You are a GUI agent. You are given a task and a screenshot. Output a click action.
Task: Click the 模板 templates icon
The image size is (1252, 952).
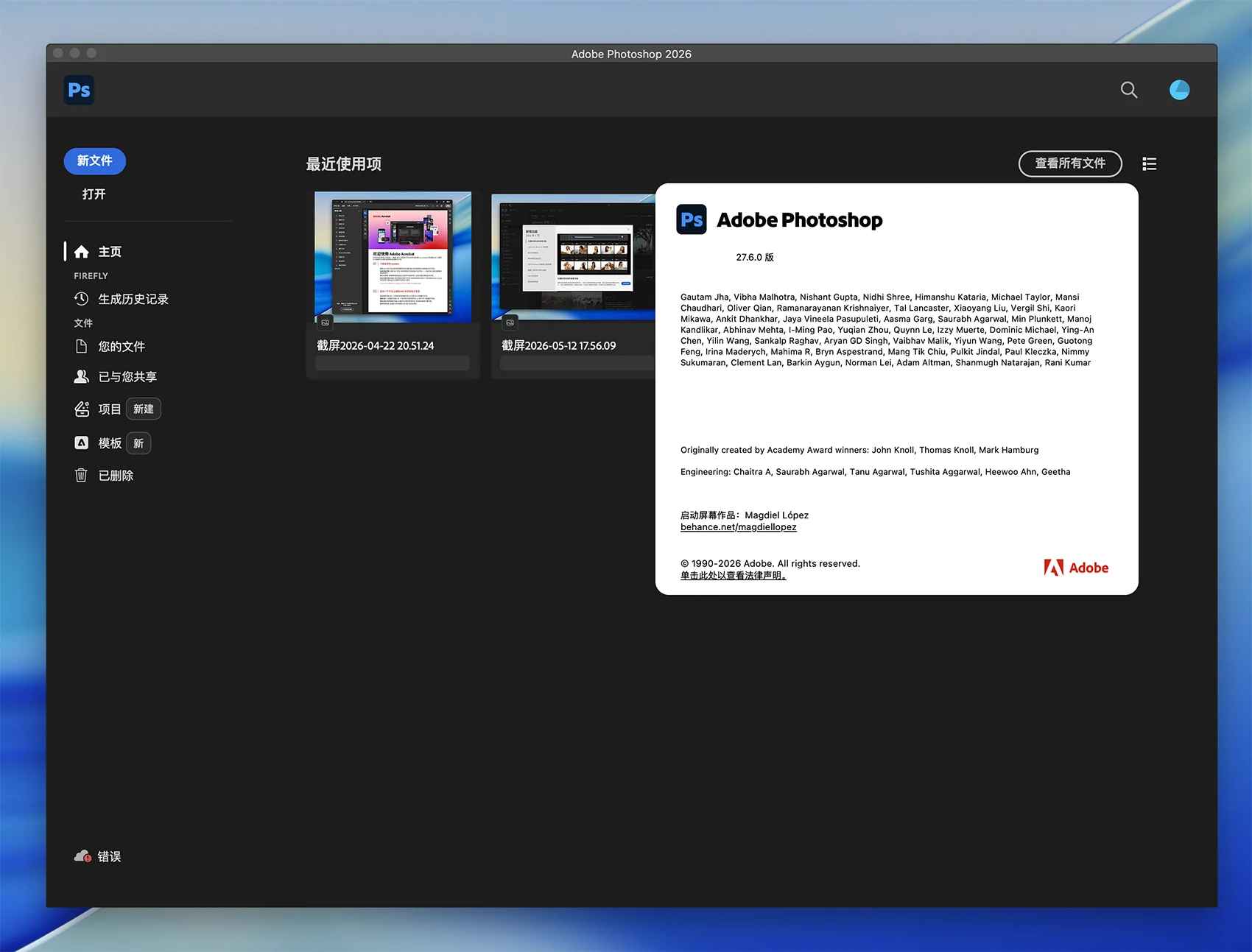click(81, 442)
